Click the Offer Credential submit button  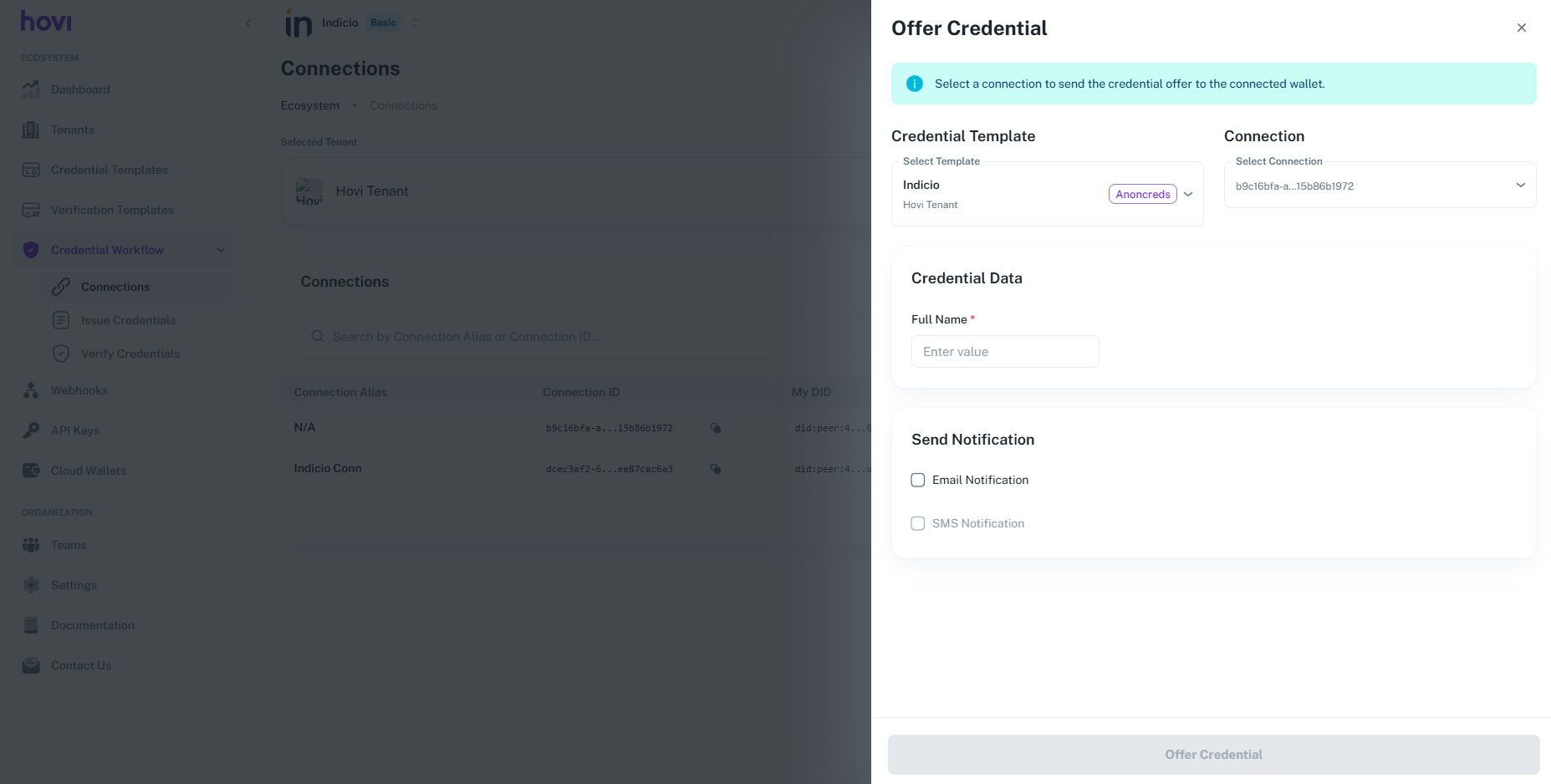(1213, 755)
